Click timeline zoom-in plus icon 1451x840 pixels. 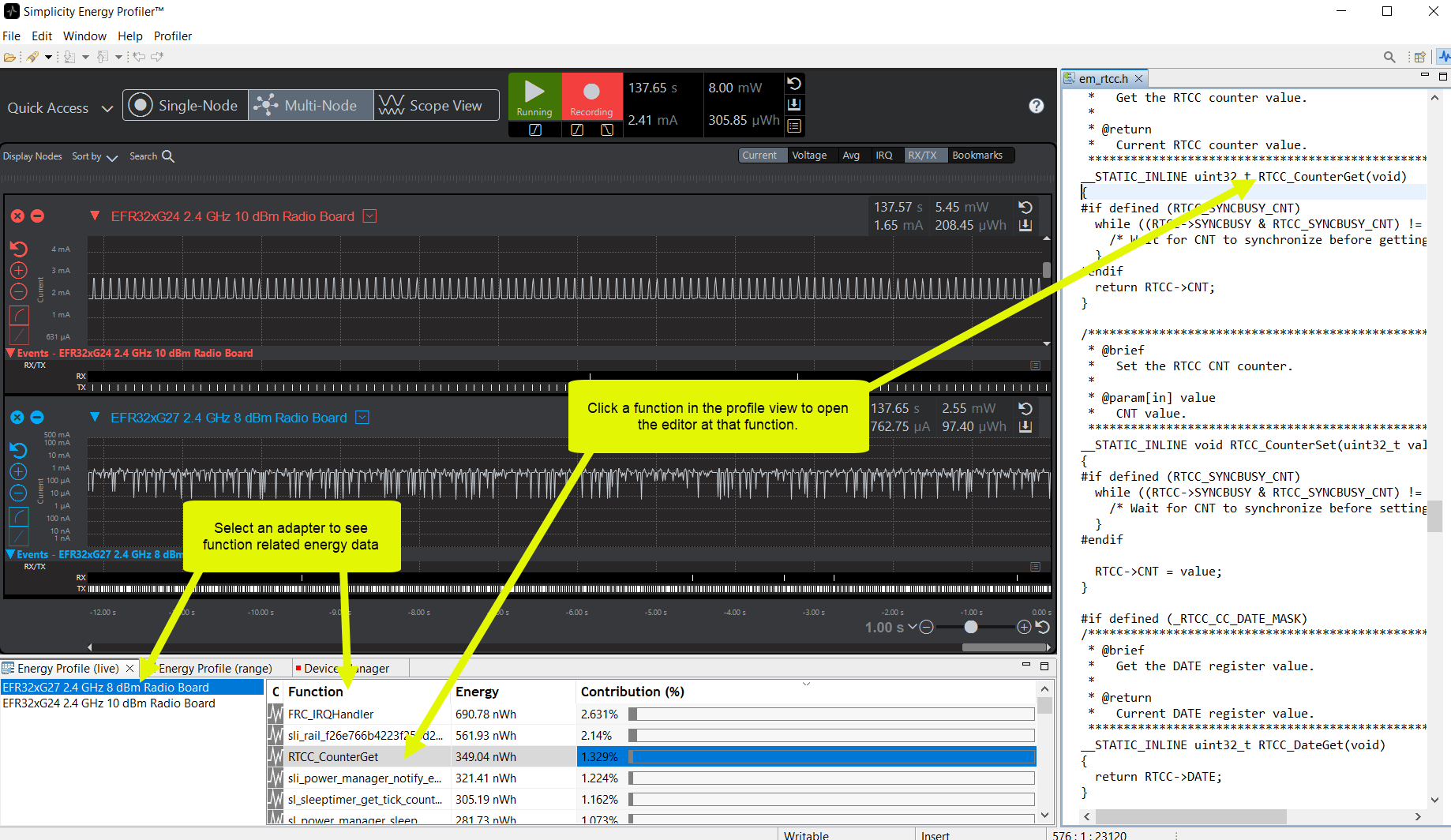pyautogui.click(x=1024, y=627)
